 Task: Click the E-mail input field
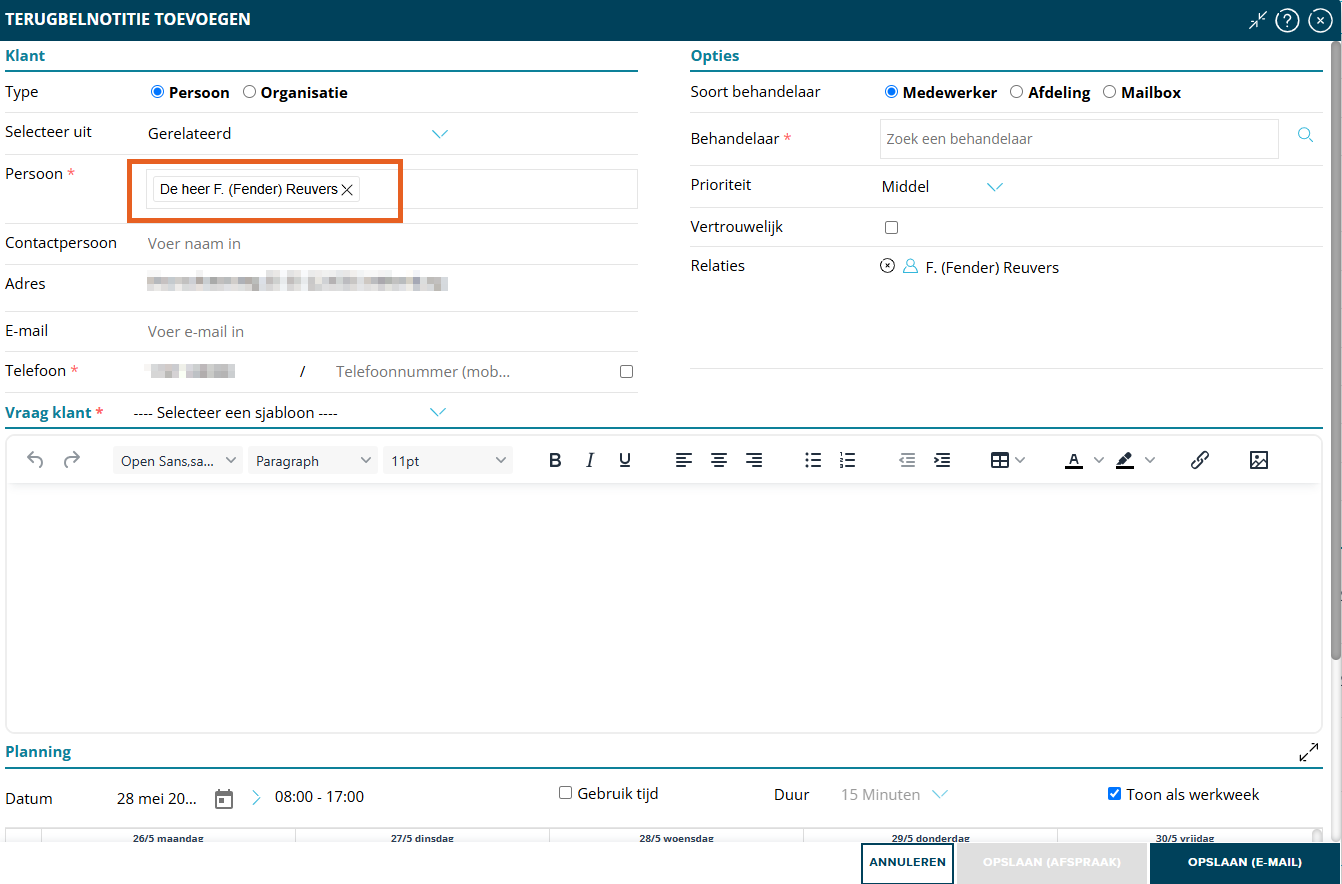[x=390, y=331]
